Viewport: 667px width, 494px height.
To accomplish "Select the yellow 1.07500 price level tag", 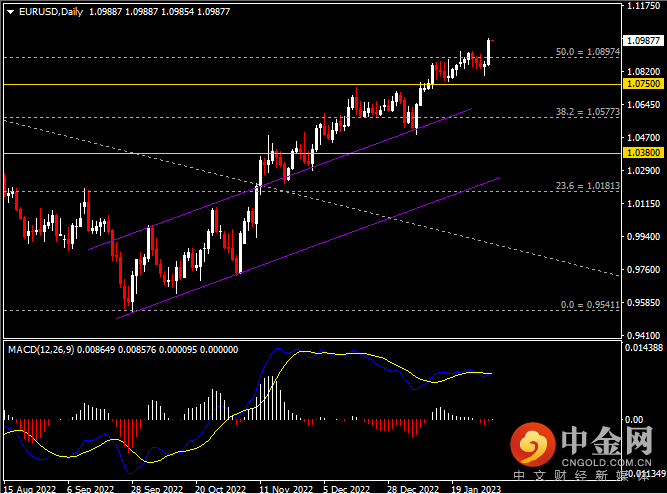I will click(641, 85).
